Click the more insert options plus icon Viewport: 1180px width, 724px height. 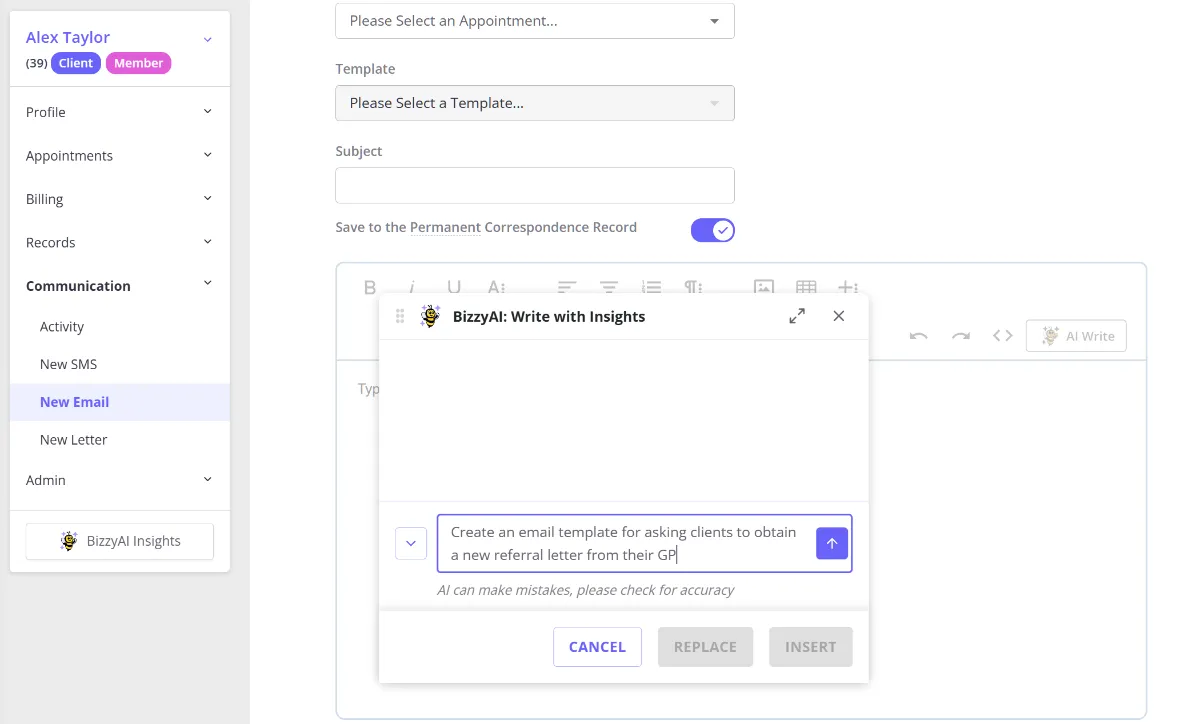coord(848,287)
